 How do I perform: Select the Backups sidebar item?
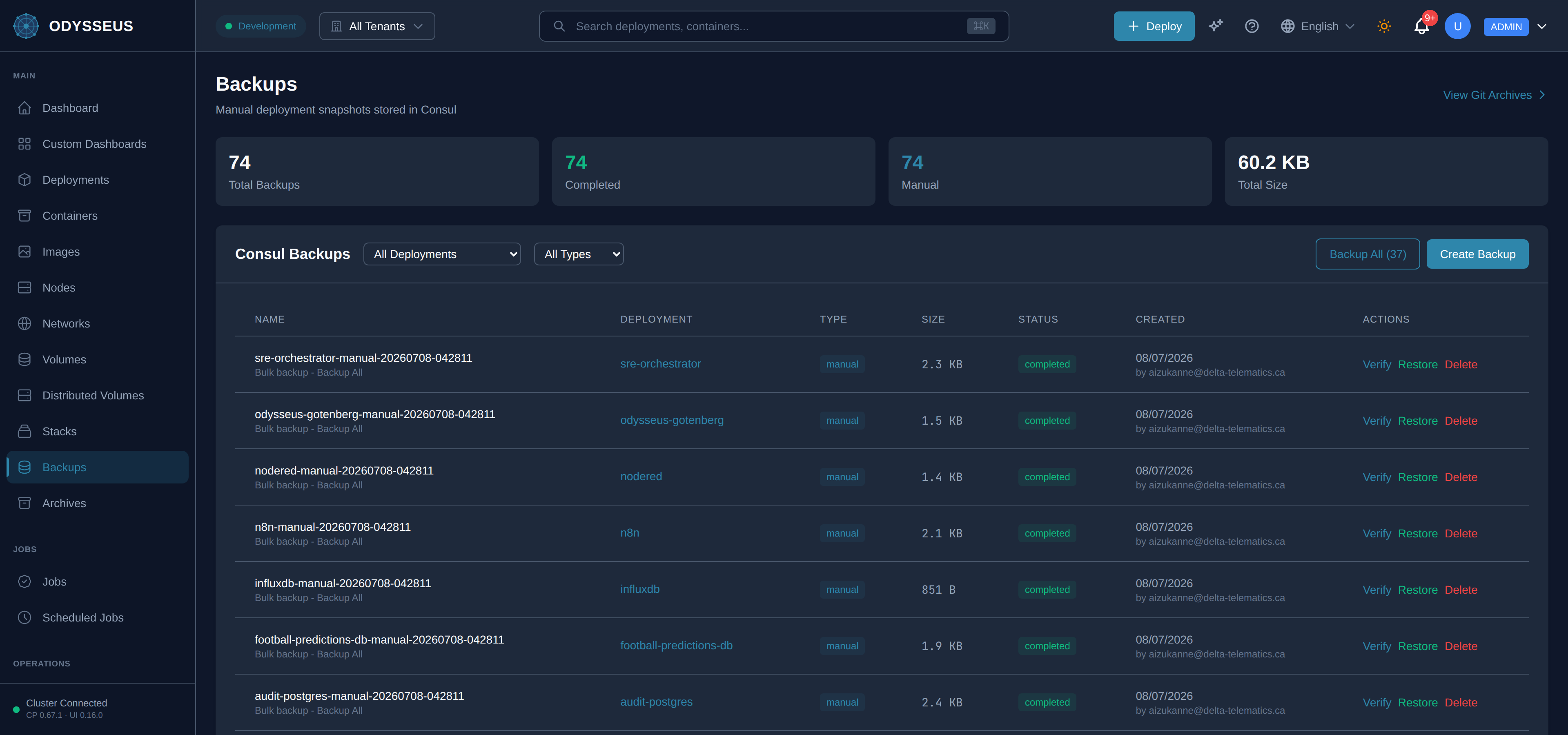click(98, 467)
